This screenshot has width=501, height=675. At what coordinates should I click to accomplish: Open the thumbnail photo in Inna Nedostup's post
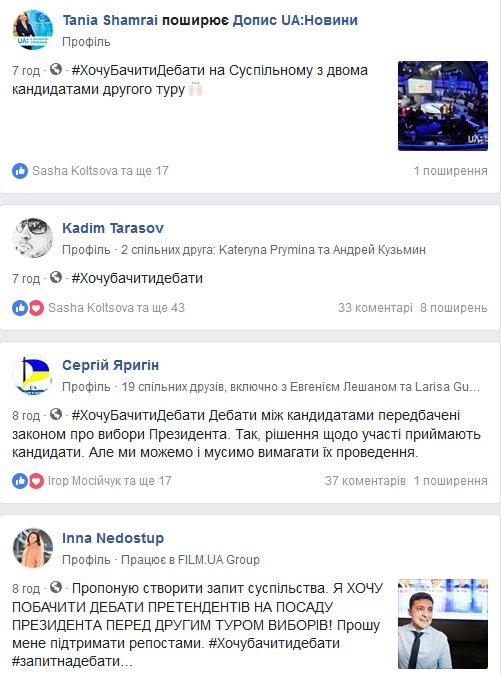coord(443,624)
